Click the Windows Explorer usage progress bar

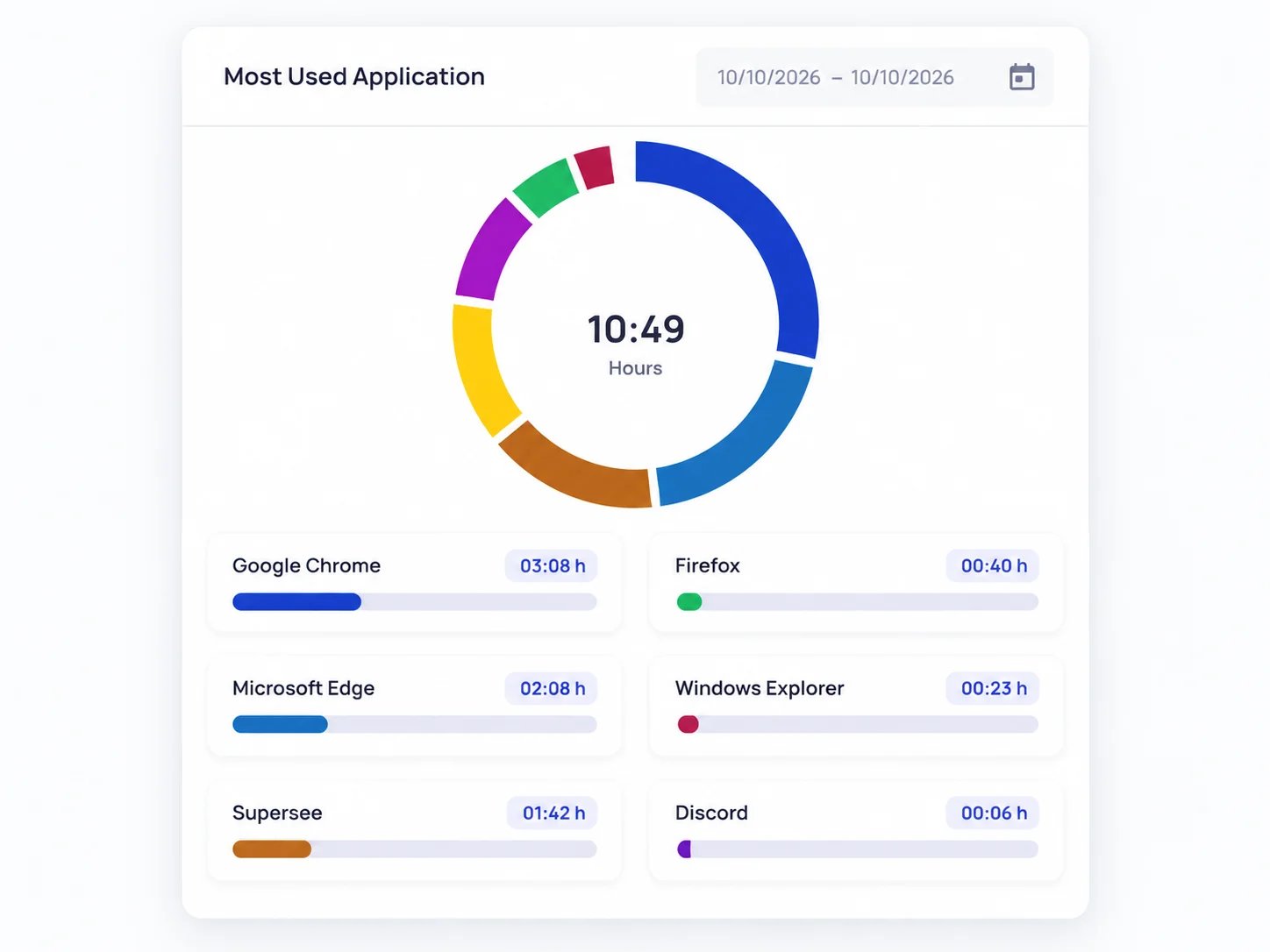(x=857, y=724)
